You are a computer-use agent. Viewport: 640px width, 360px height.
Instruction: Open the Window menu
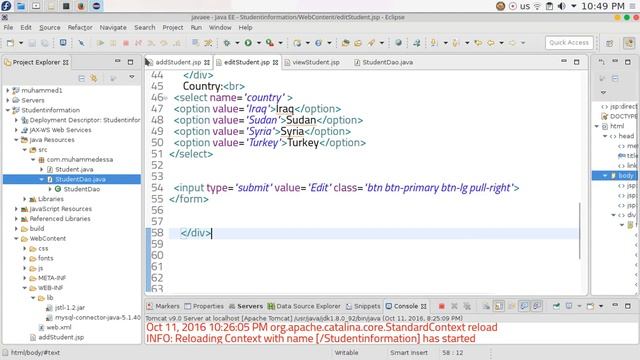click(x=220, y=27)
